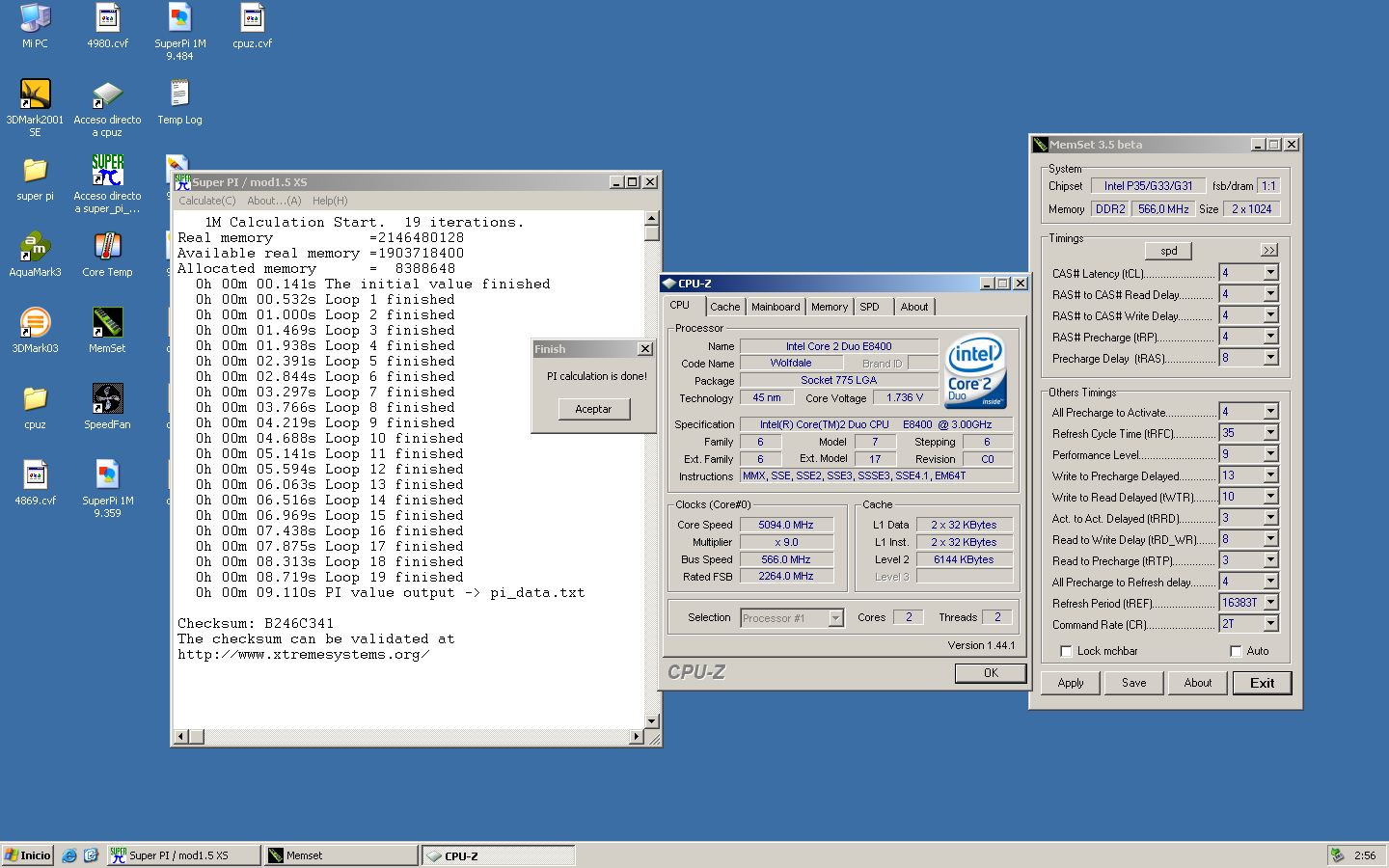Open Help(H) menu in Super PI
The image size is (1389, 868).
(330, 201)
